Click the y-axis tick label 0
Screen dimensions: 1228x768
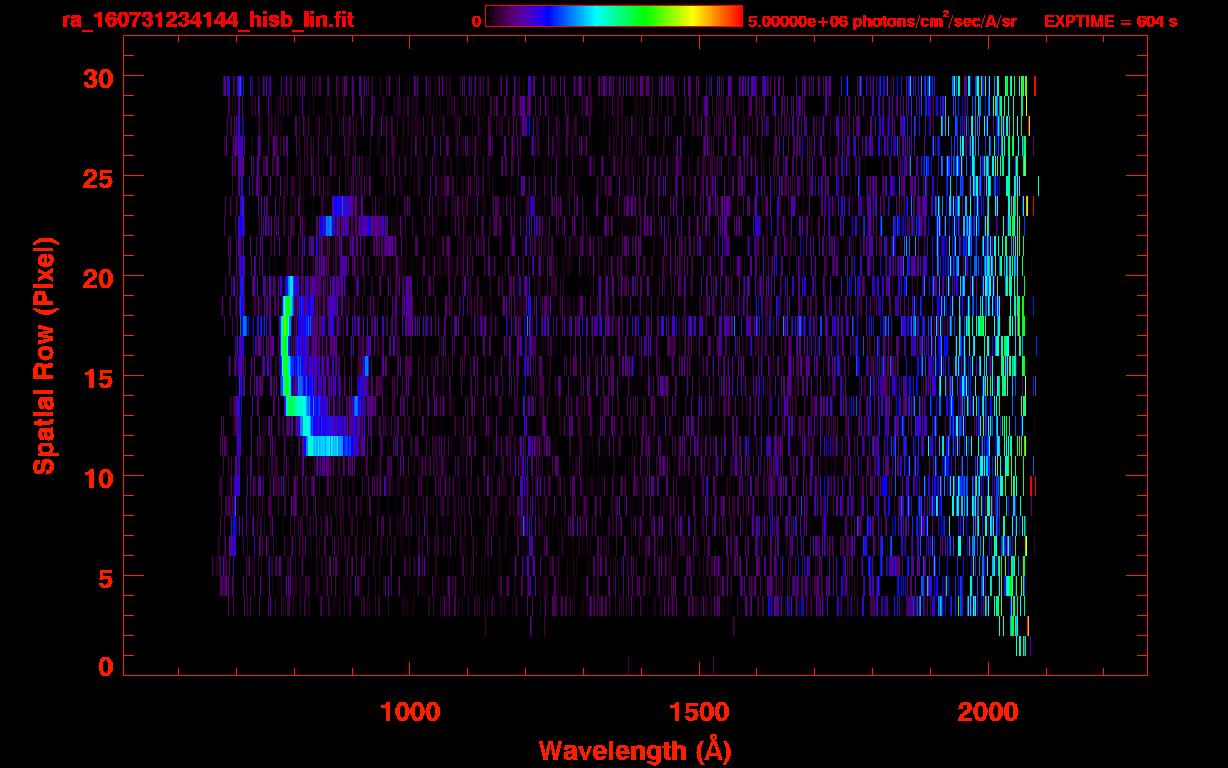105,666
